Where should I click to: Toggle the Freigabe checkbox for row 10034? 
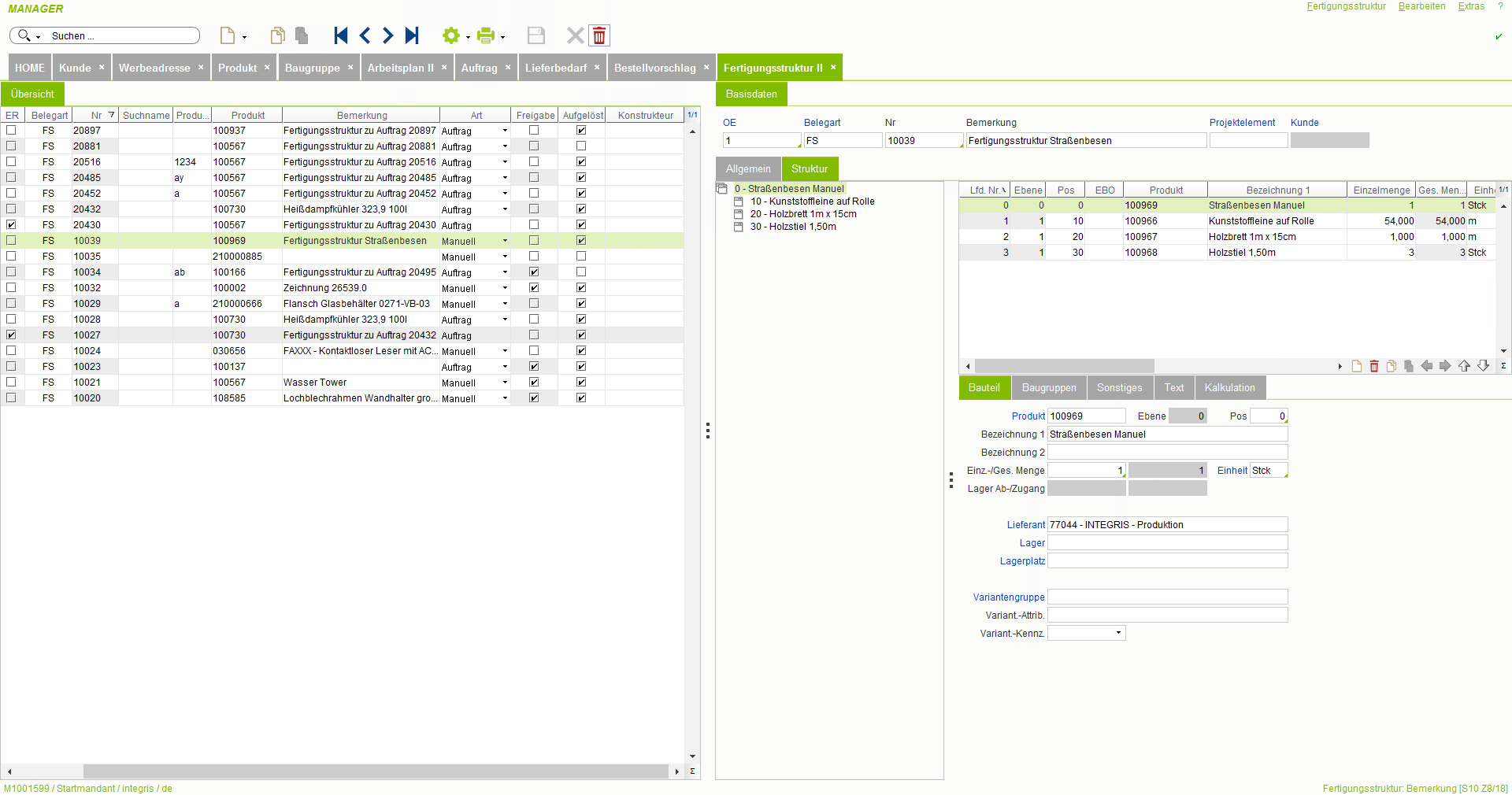pyautogui.click(x=534, y=272)
